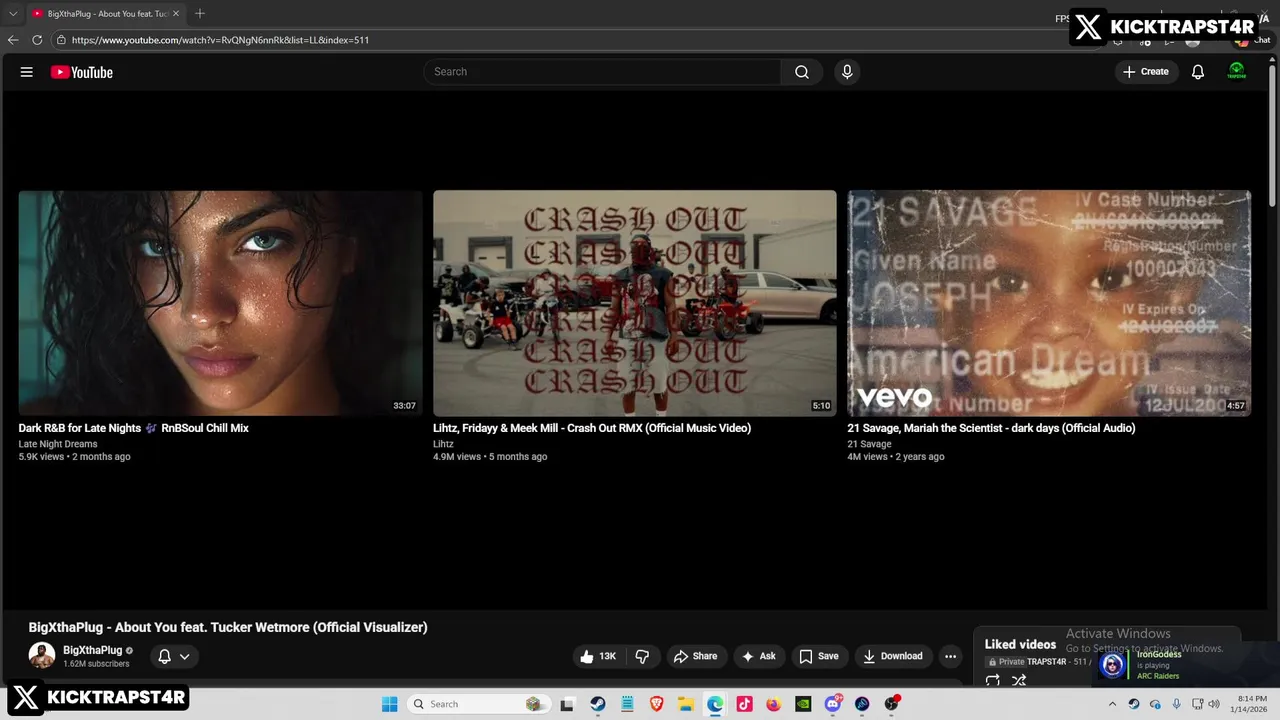Switch to Microsoft Edge on the taskbar
Viewport: 1280px width, 720px height.
(715, 704)
